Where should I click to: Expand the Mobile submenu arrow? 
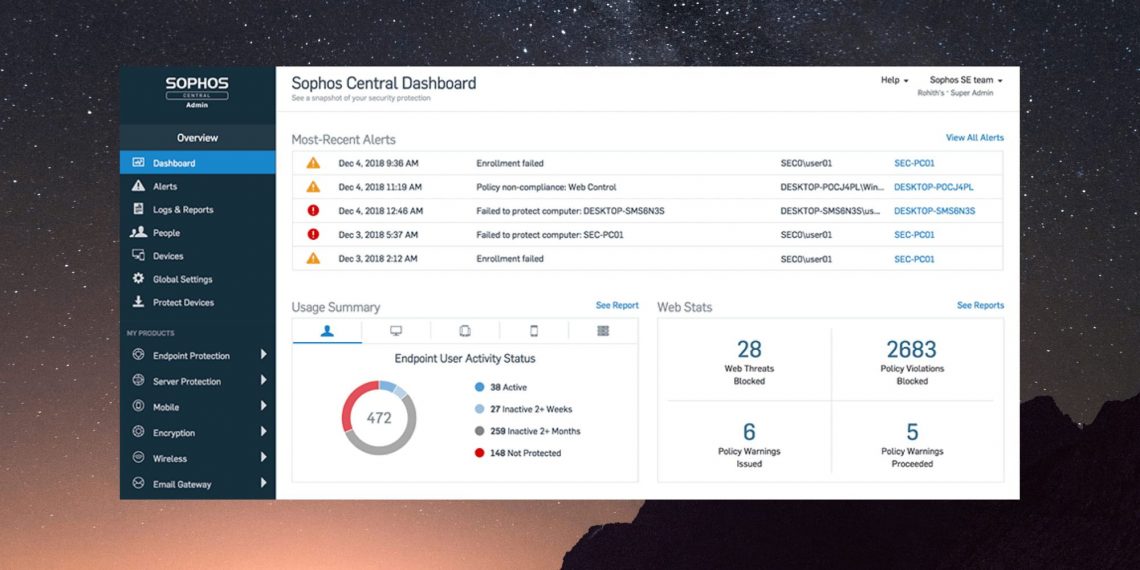click(x=263, y=406)
